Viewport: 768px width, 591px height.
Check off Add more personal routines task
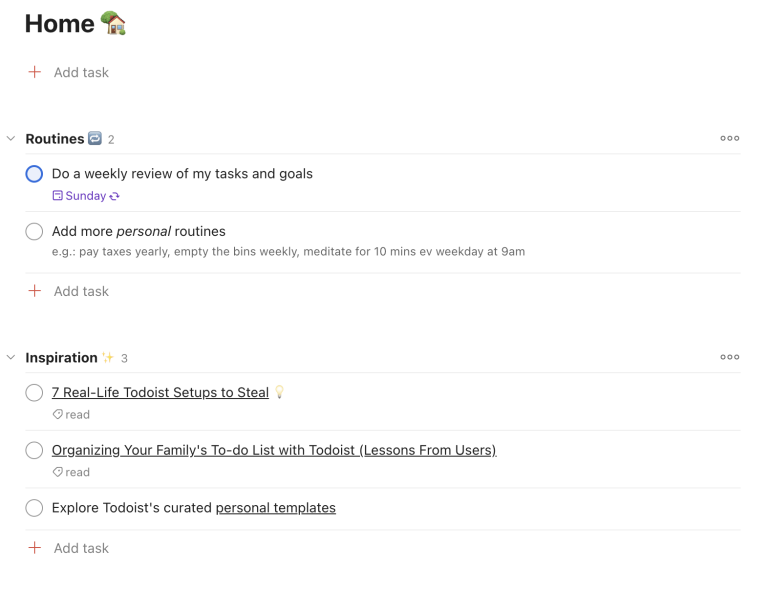click(x=34, y=232)
